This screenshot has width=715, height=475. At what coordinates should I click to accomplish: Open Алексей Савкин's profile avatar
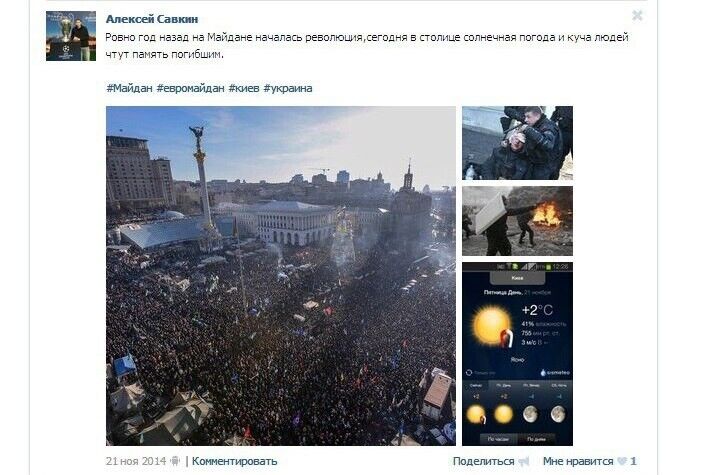(x=71, y=36)
